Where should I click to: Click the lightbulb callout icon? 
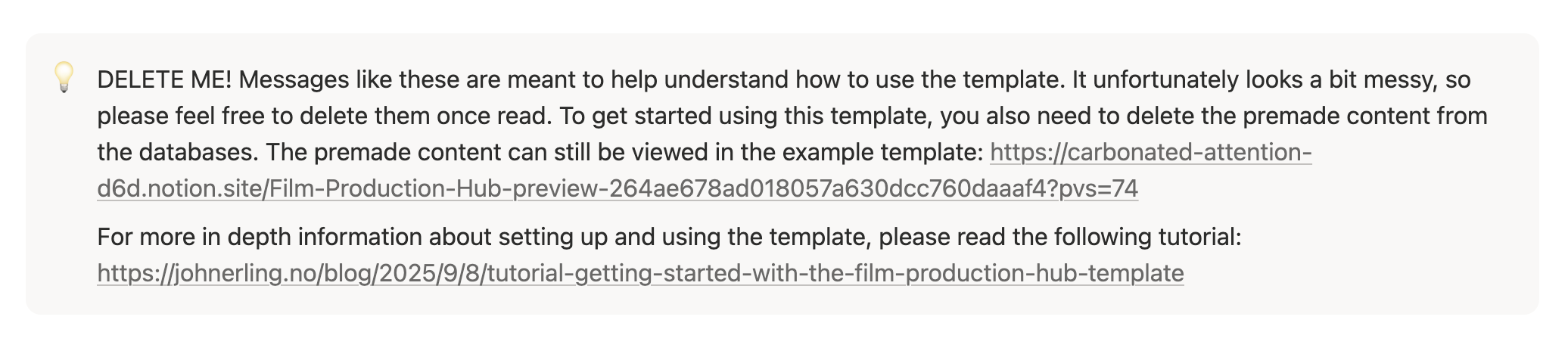point(64,78)
